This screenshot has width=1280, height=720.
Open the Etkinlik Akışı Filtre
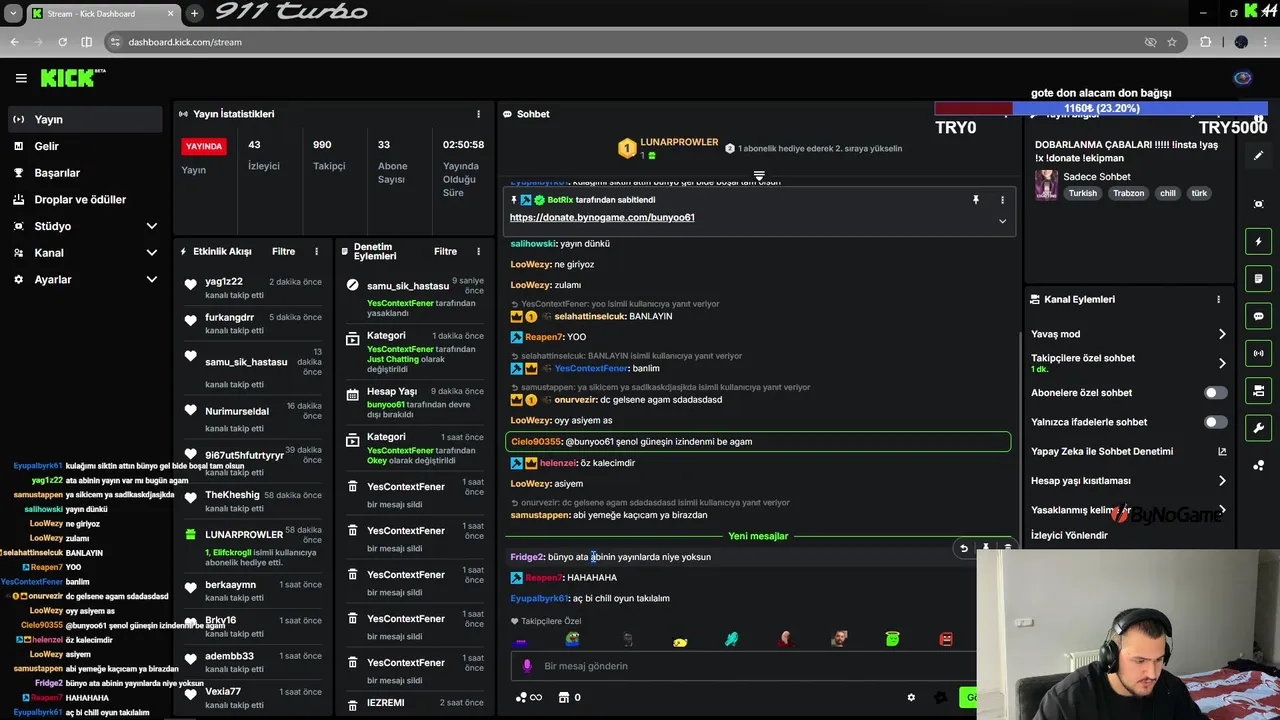coord(284,252)
